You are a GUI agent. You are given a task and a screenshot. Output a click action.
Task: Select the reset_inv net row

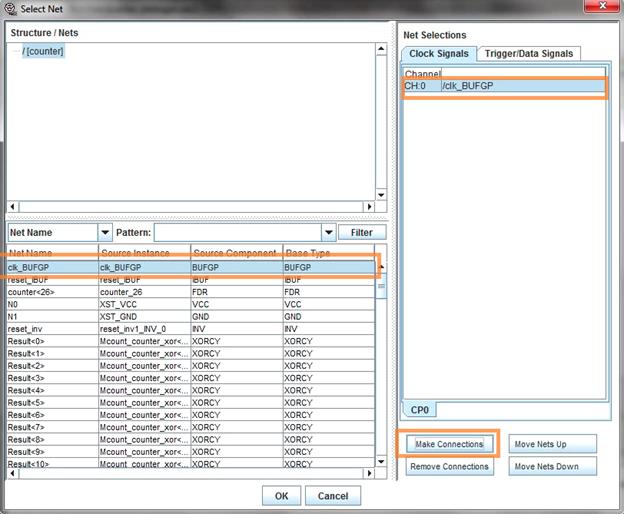190,329
